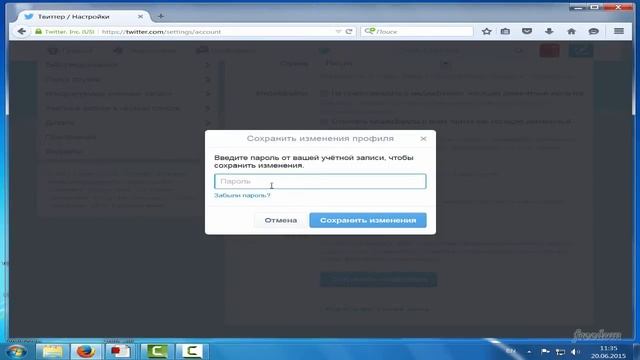Click the first green Camtasia taskbar icon
The height and width of the screenshot is (360, 640).
[x=156, y=351]
